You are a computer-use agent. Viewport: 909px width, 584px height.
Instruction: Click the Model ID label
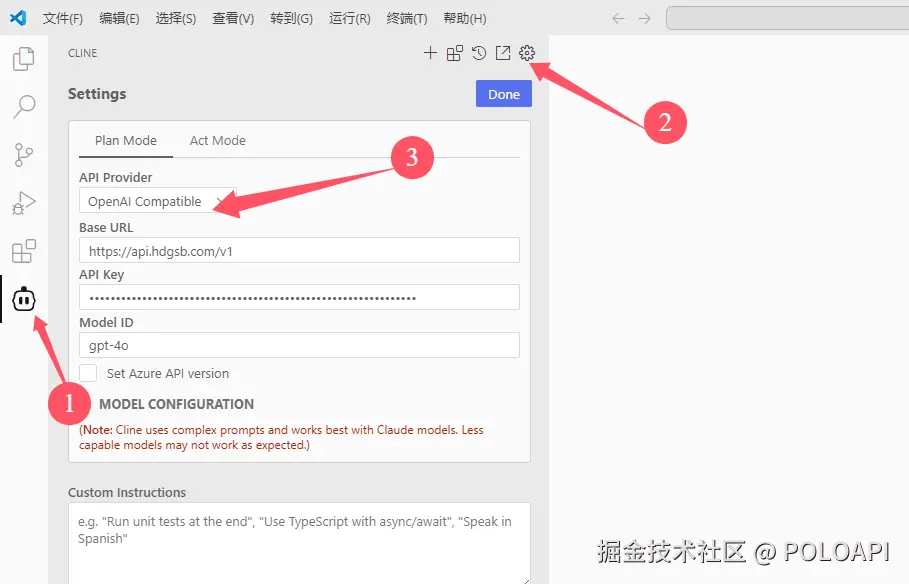pyautogui.click(x=106, y=322)
